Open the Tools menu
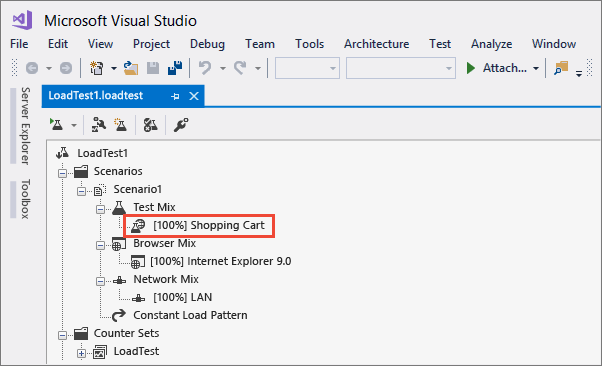 click(309, 44)
